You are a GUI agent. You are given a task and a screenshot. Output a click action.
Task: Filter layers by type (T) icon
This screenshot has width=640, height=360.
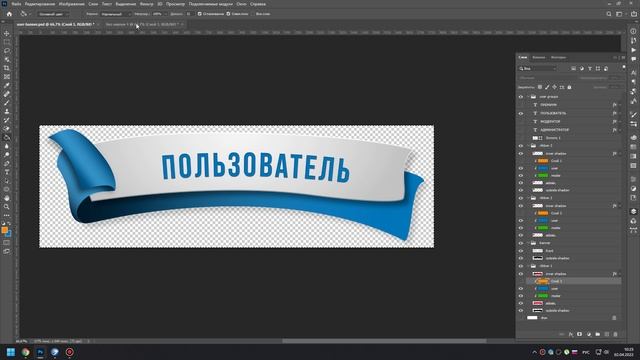coord(590,69)
